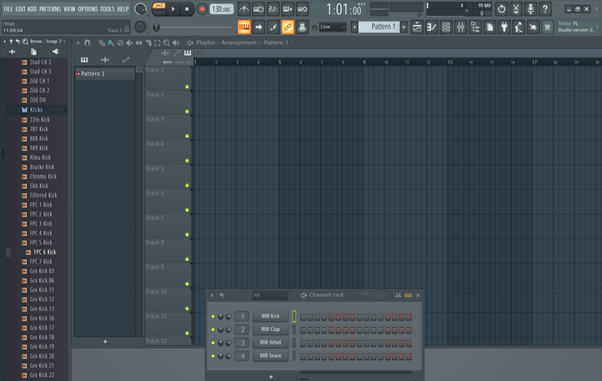
Task: Open the Browser view icon
Action: tap(475, 27)
